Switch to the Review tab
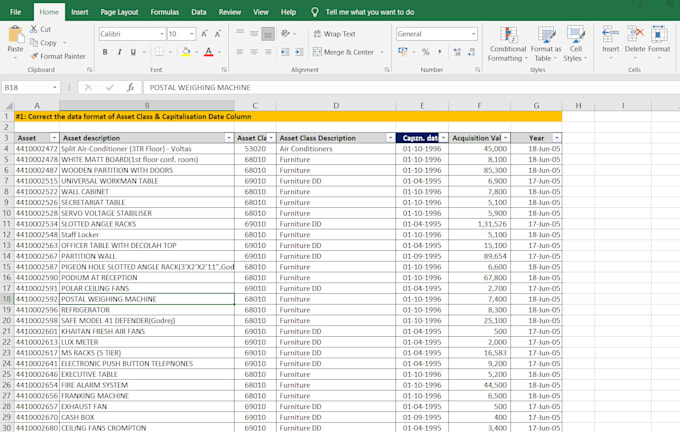 pyautogui.click(x=230, y=12)
